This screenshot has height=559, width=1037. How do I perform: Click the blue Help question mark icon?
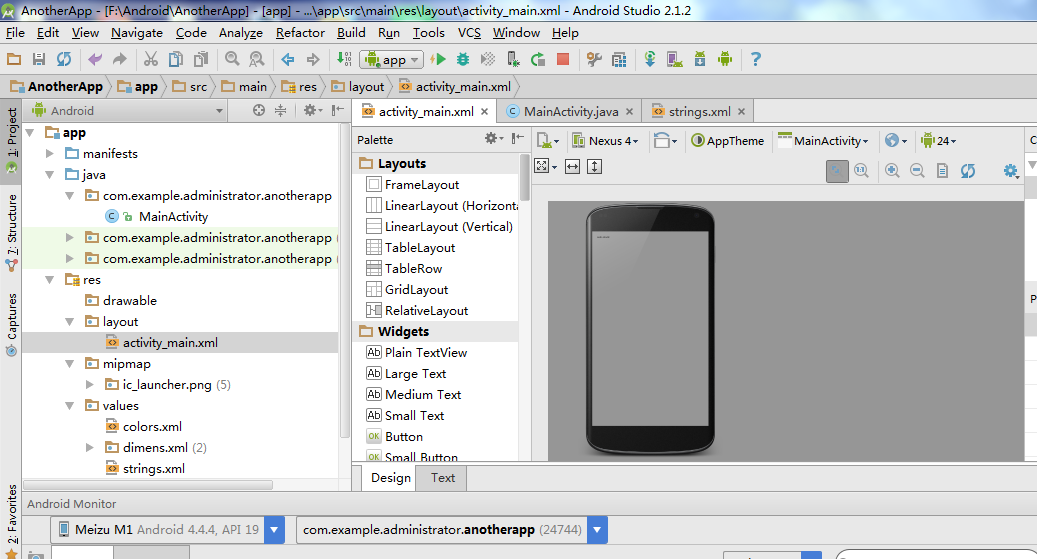756,60
